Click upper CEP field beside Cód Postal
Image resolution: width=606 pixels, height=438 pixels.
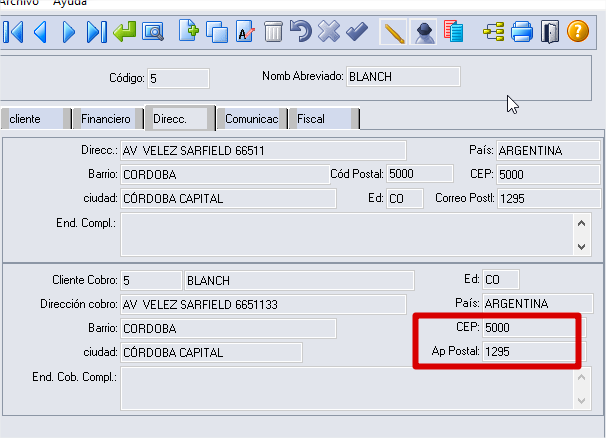[548, 174]
